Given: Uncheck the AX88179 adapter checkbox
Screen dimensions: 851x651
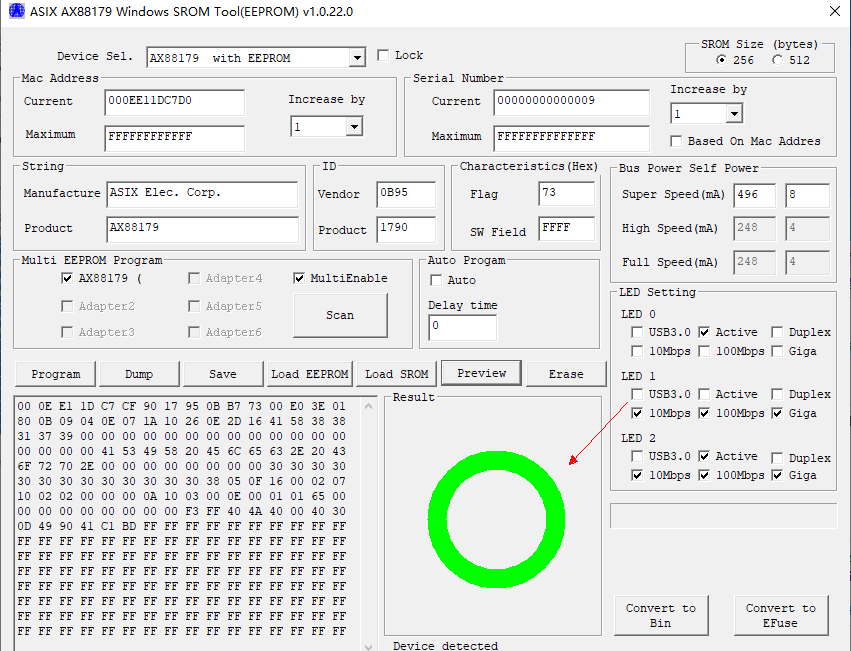Looking at the screenshot, I should click(67, 279).
